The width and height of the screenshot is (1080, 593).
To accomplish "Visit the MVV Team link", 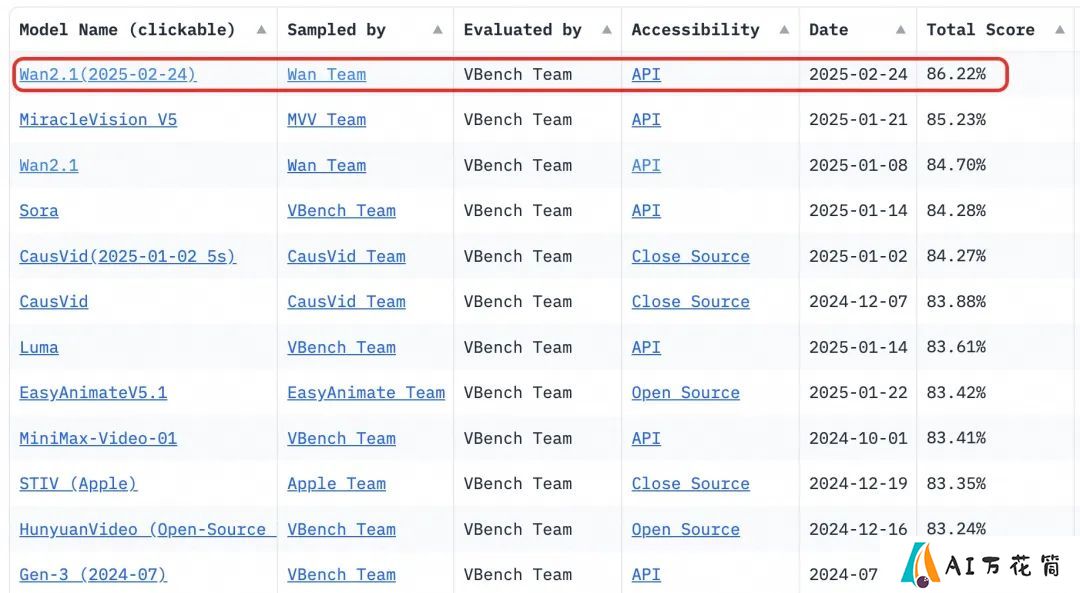I will pos(326,120).
